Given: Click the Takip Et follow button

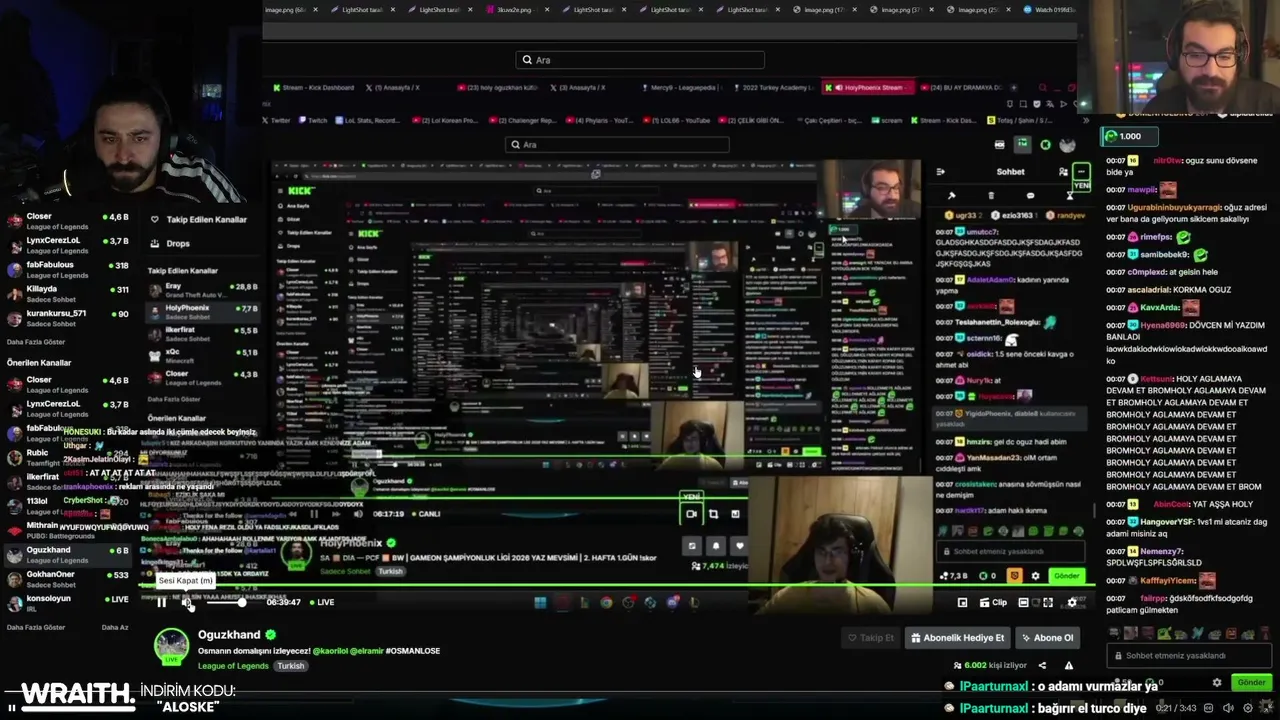Looking at the screenshot, I should point(870,638).
